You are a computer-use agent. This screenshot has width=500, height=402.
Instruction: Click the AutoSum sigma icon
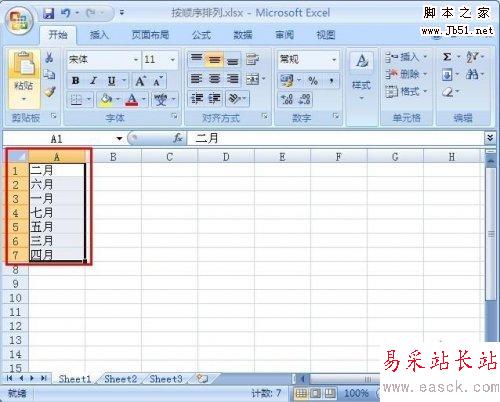447,57
